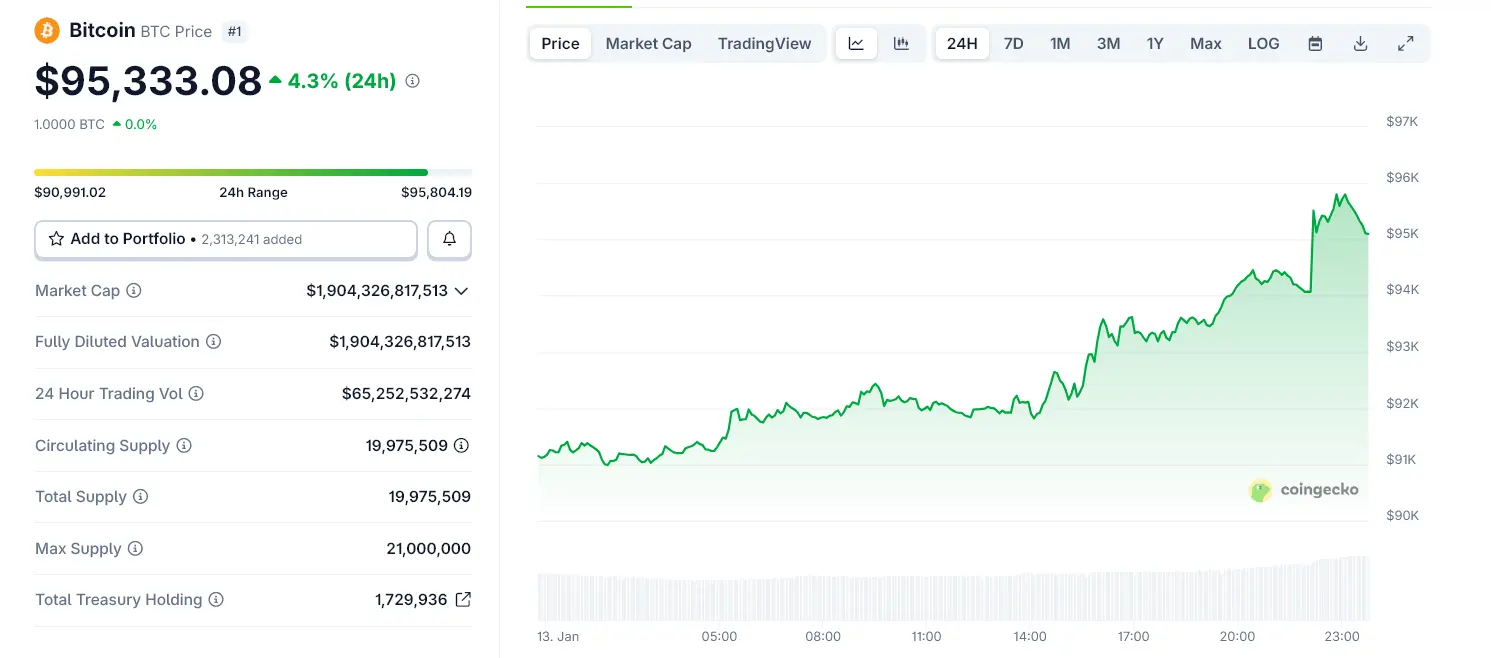Screen dimensions: 1491x658
Task: Open the Total Treasury Holding external link
Action: pyautogui.click(x=461, y=599)
